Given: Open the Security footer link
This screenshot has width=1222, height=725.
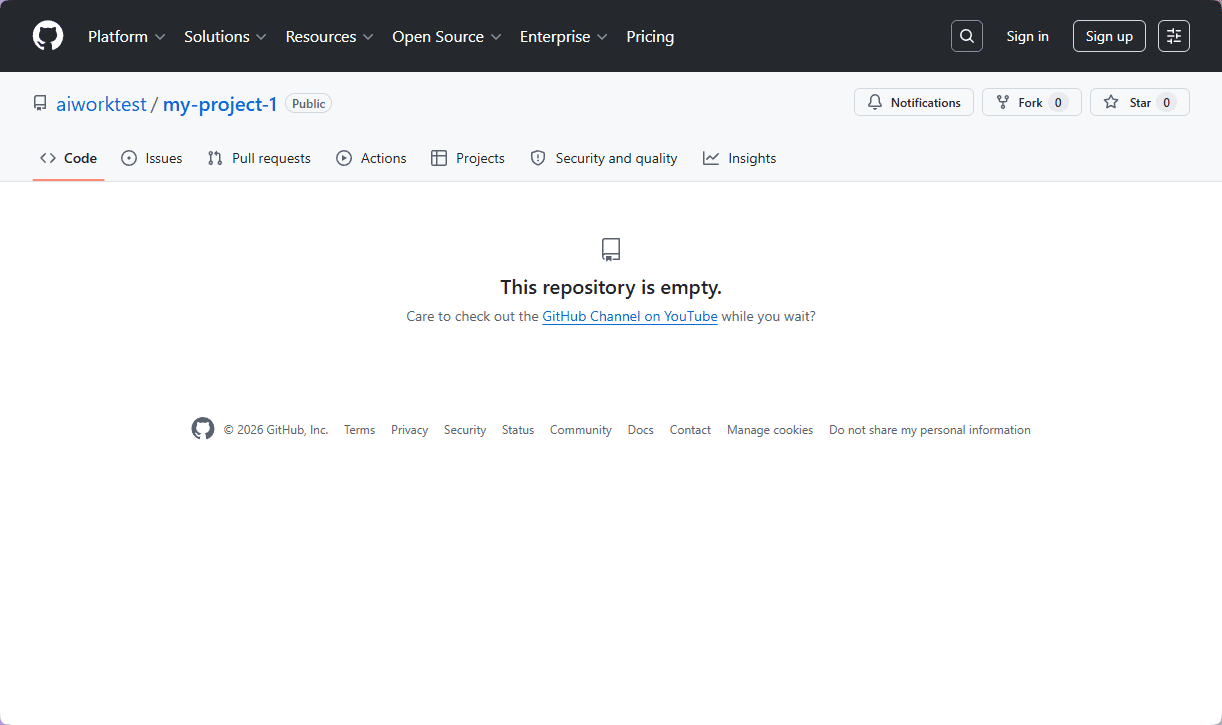Looking at the screenshot, I should [x=465, y=430].
